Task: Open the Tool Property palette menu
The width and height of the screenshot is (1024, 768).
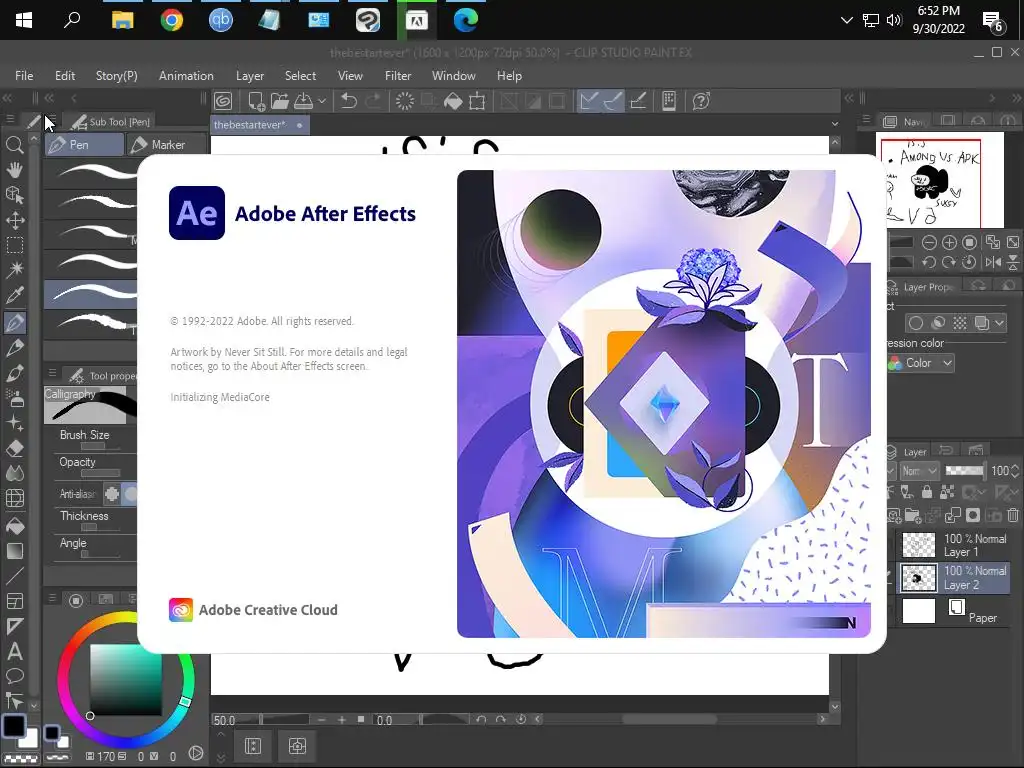Action: (x=52, y=373)
